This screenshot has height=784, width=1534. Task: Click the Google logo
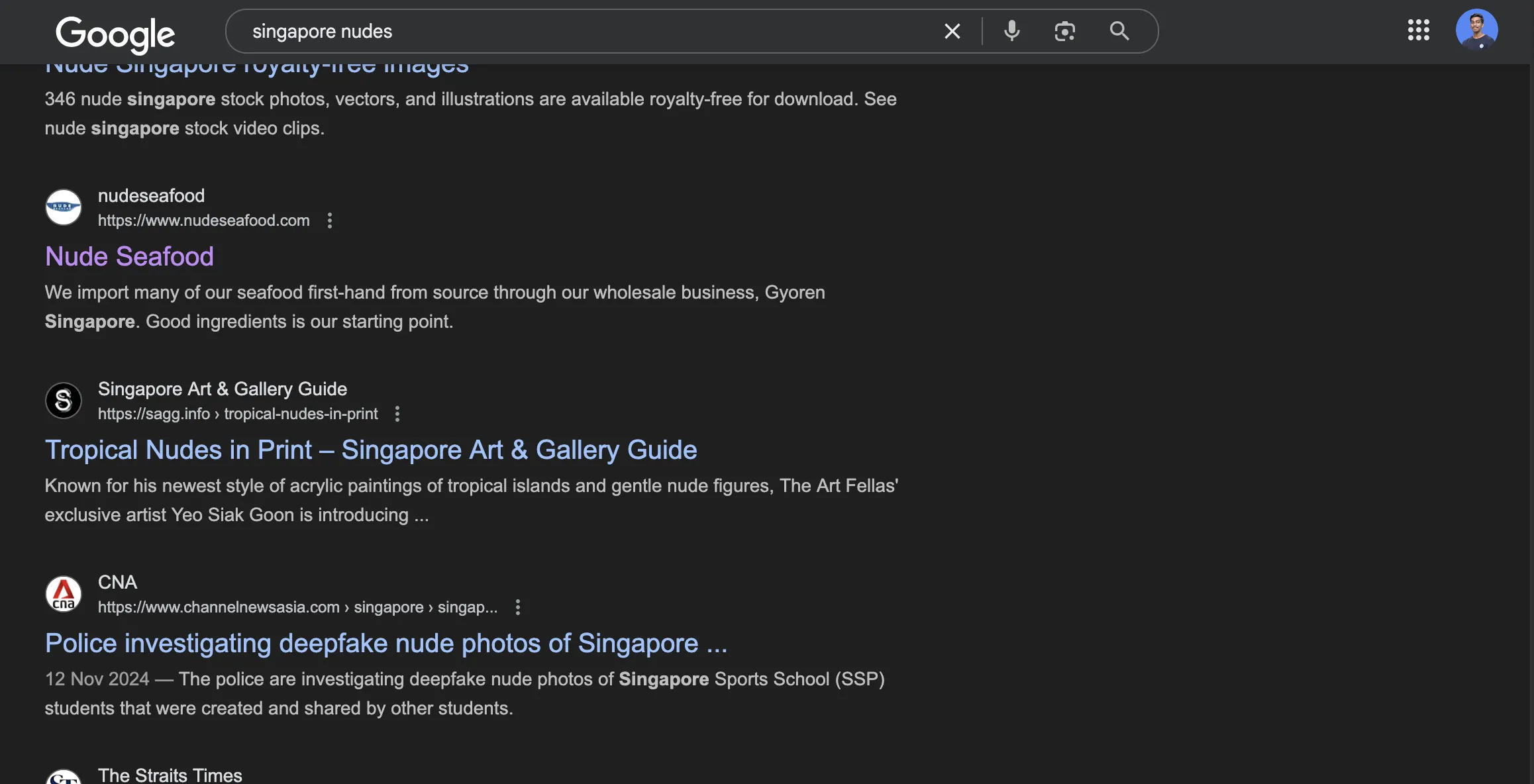[115, 34]
